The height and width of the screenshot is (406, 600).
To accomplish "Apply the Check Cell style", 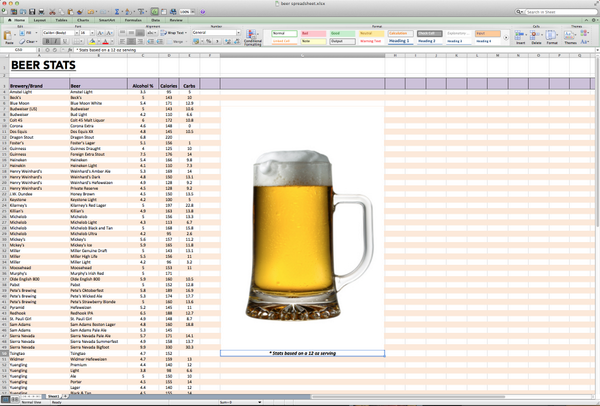I will [429, 34].
